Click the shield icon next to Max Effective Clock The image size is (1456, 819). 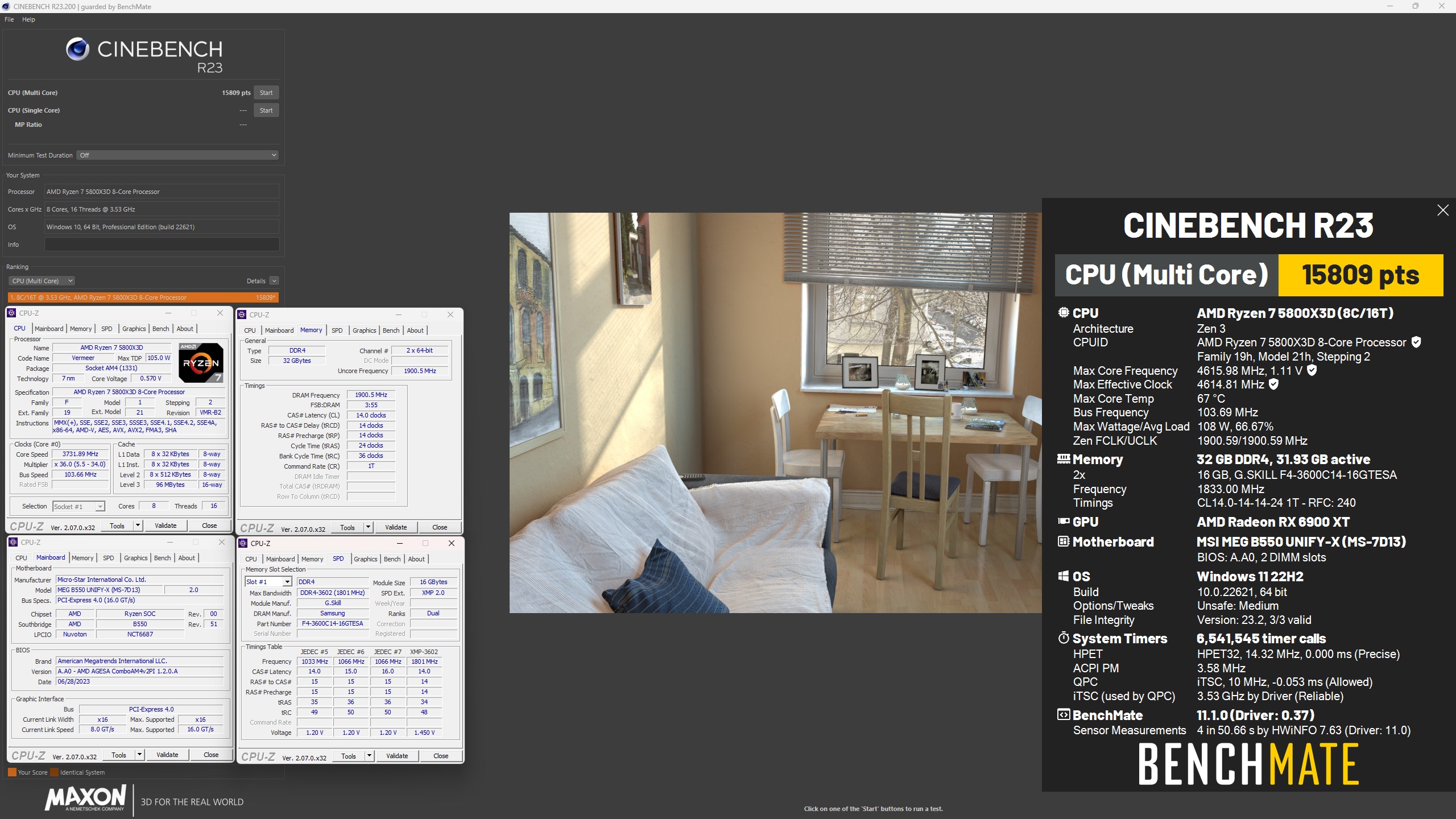pos(1274,384)
